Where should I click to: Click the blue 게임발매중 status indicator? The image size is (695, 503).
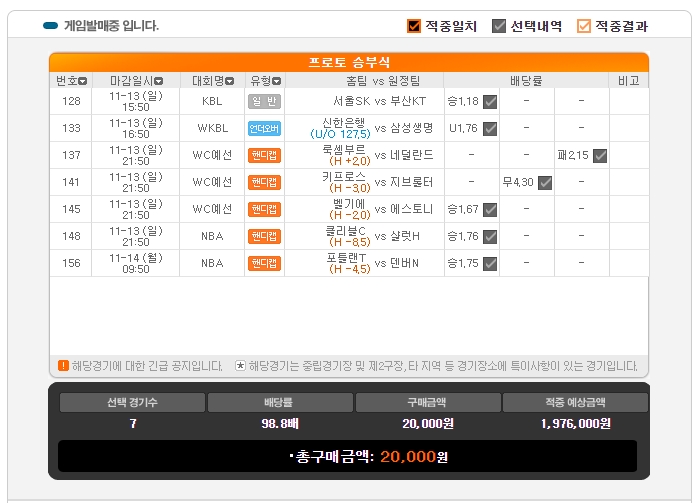pos(51,26)
